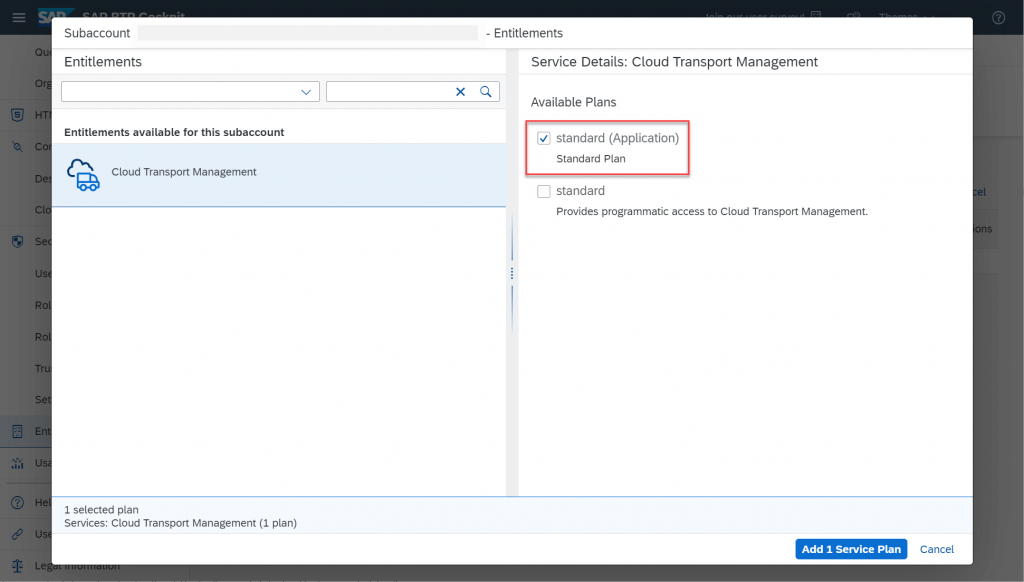Image resolution: width=1024 pixels, height=582 pixels.
Task: Open HTML5 section icon in sidebar
Action: pyautogui.click(x=18, y=115)
